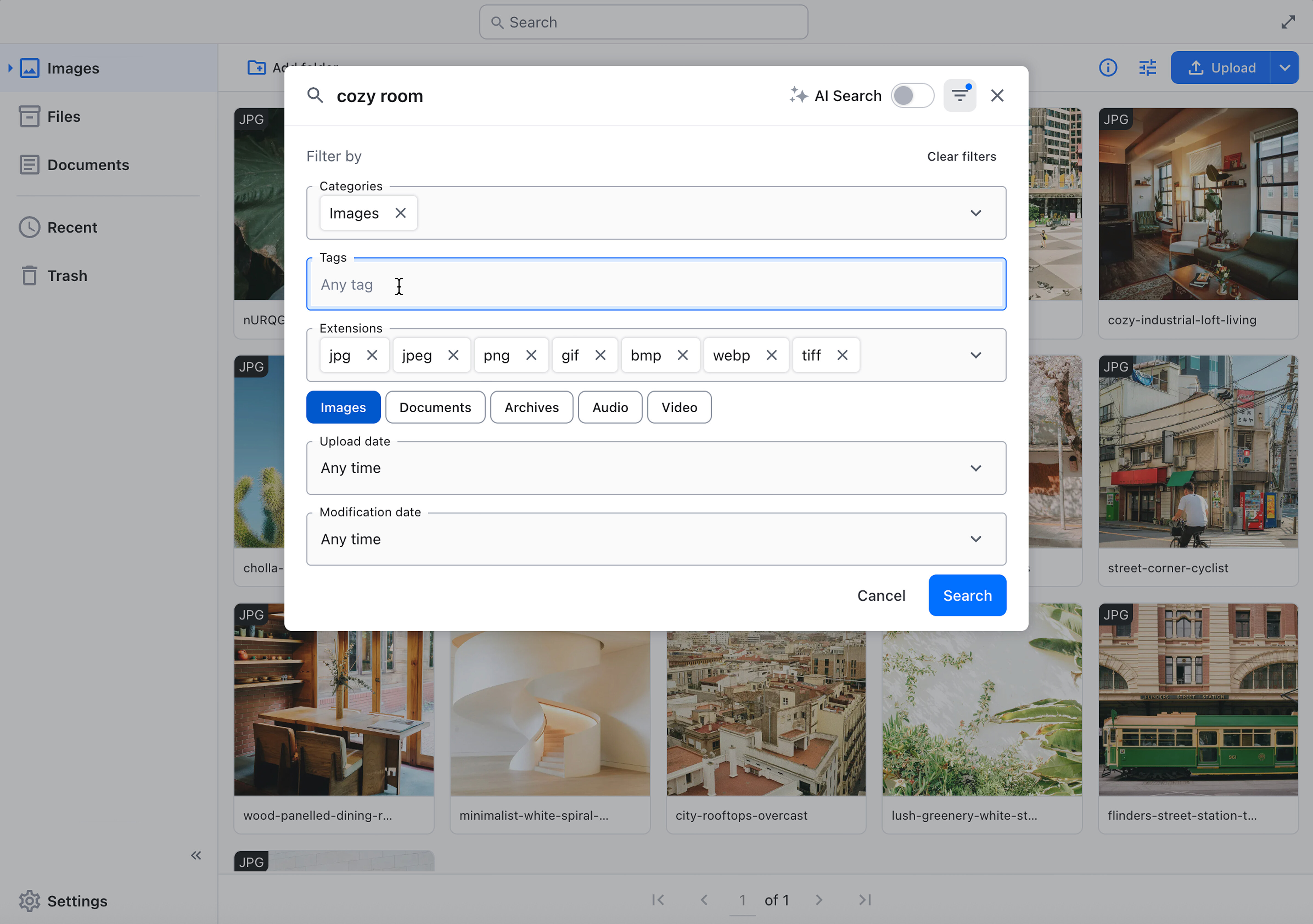
Task: Remove the gif extension chip
Action: pyautogui.click(x=600, y=355)
